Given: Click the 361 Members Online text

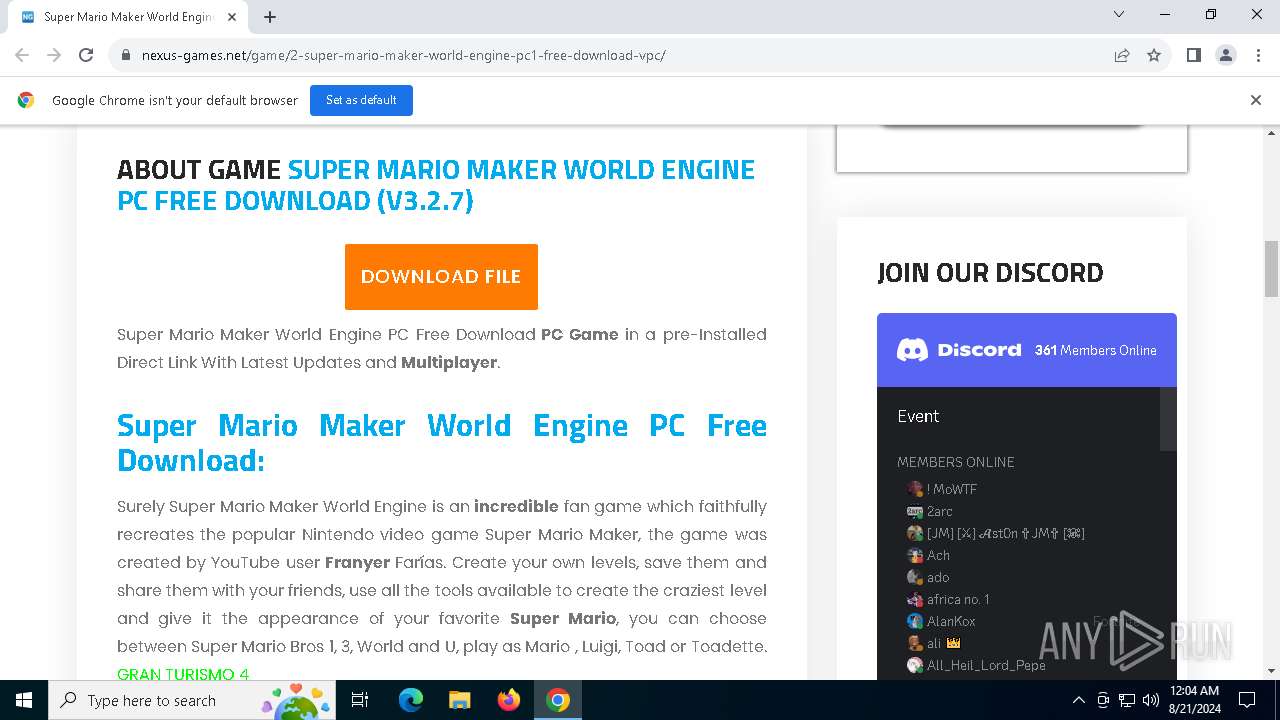Looking at the screenshot, I should [1096, 350].
